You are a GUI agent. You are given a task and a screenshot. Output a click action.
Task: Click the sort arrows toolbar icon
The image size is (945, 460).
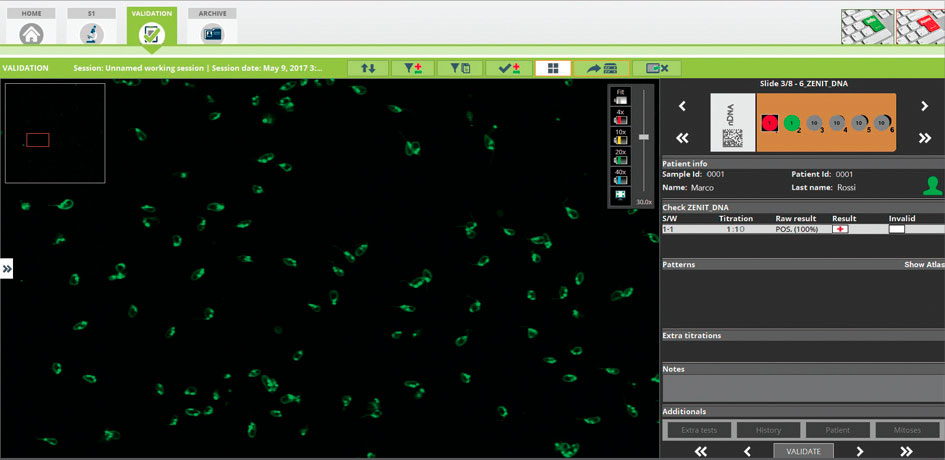[368, 68]
